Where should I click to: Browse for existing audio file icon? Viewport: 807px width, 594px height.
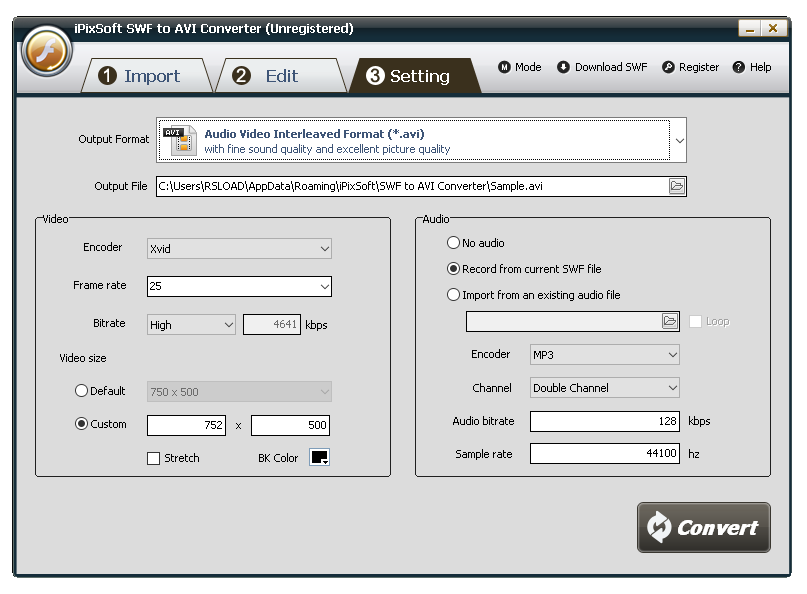670,321
